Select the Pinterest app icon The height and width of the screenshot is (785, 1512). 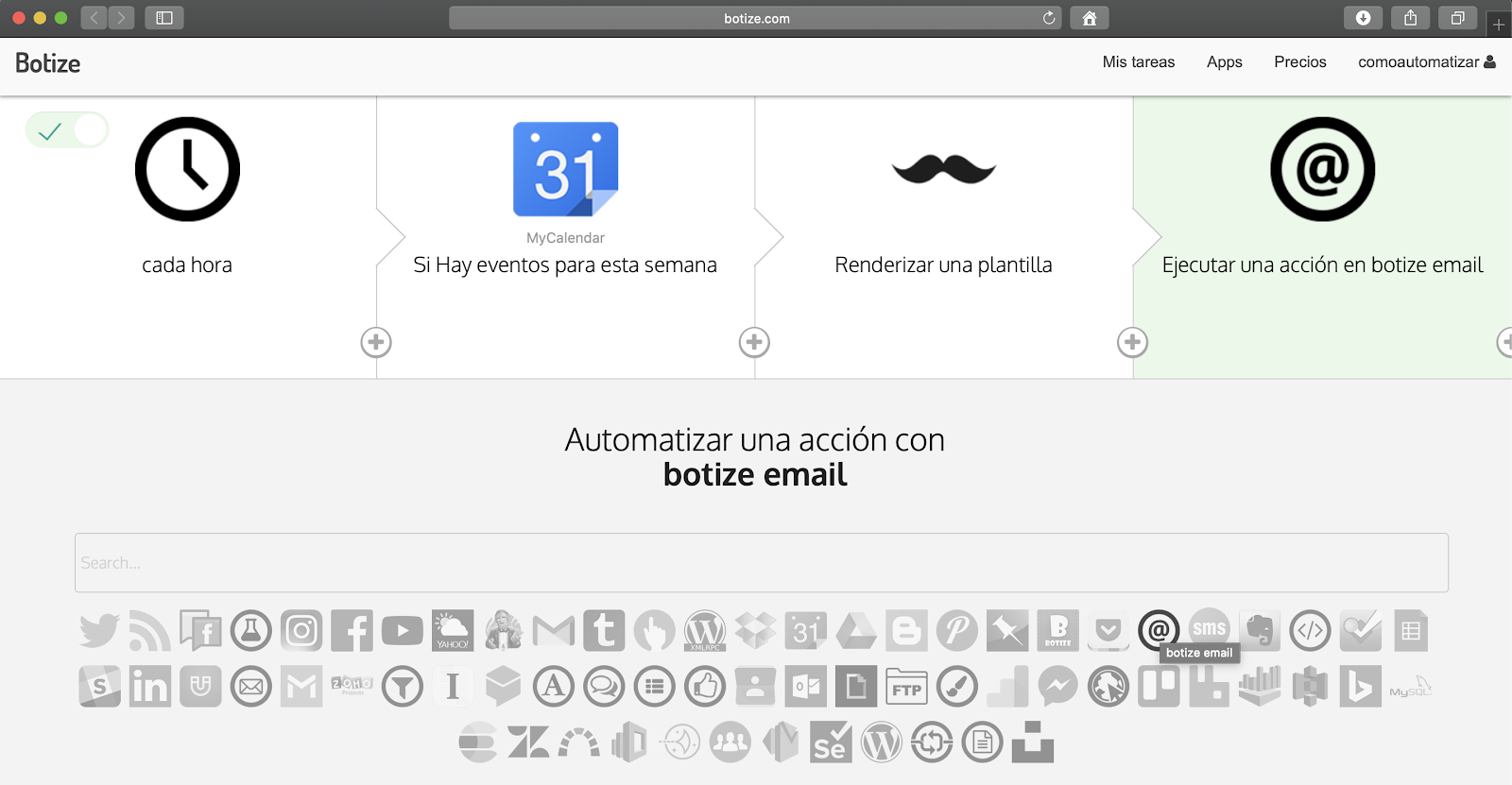tap(957, 630)
